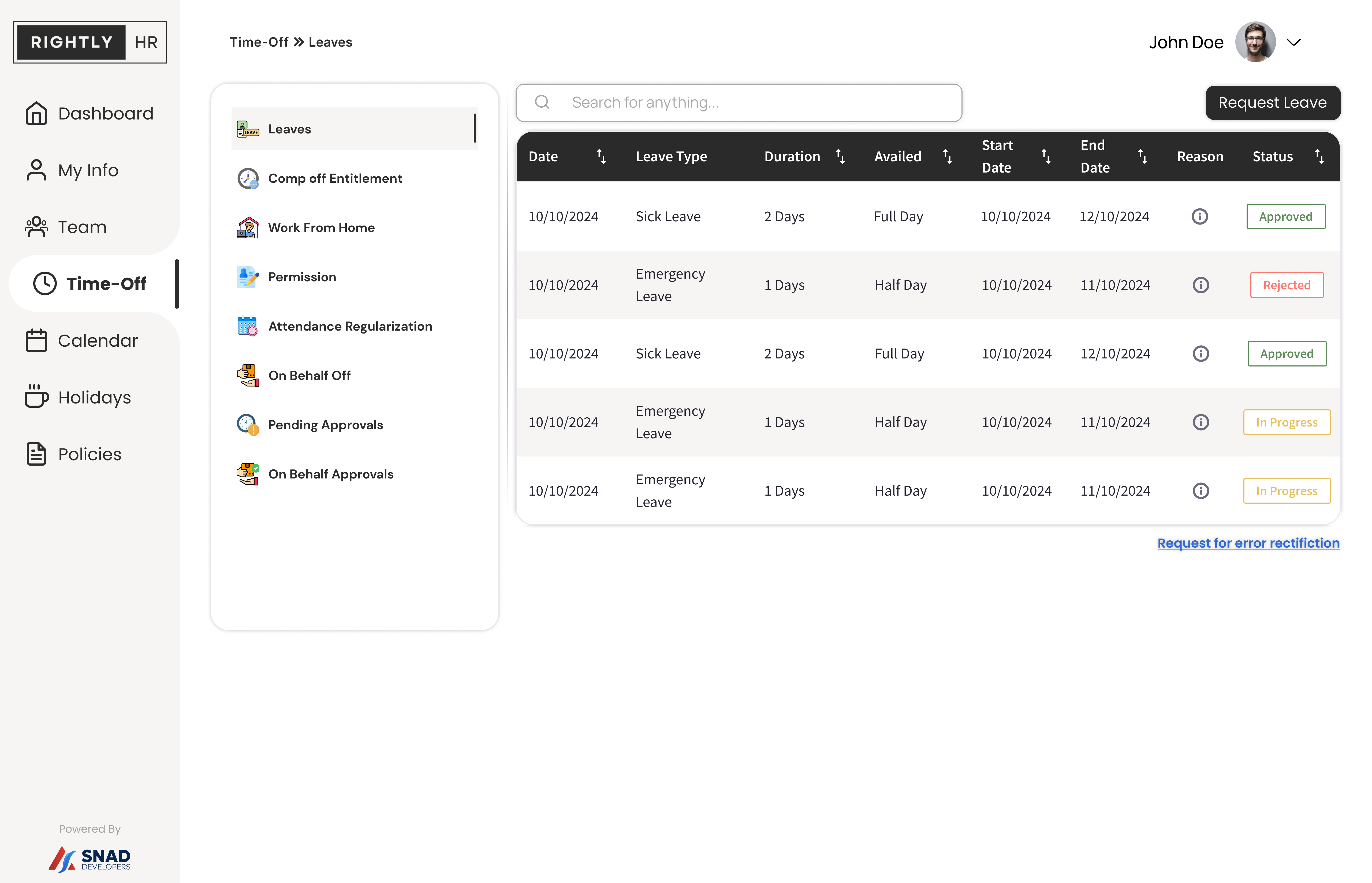Open the Dashboard home icon
The width and height of the screenshot is (1372, 883).
click(36, 113)
